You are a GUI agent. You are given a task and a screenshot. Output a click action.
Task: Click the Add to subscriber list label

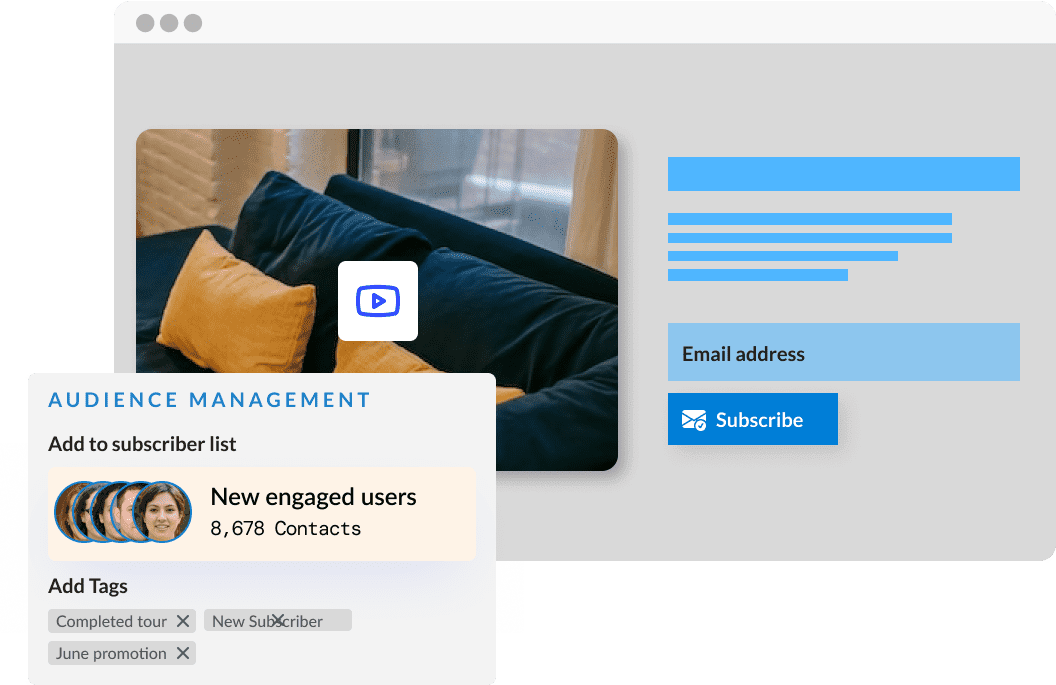click(x=142, y=444)
